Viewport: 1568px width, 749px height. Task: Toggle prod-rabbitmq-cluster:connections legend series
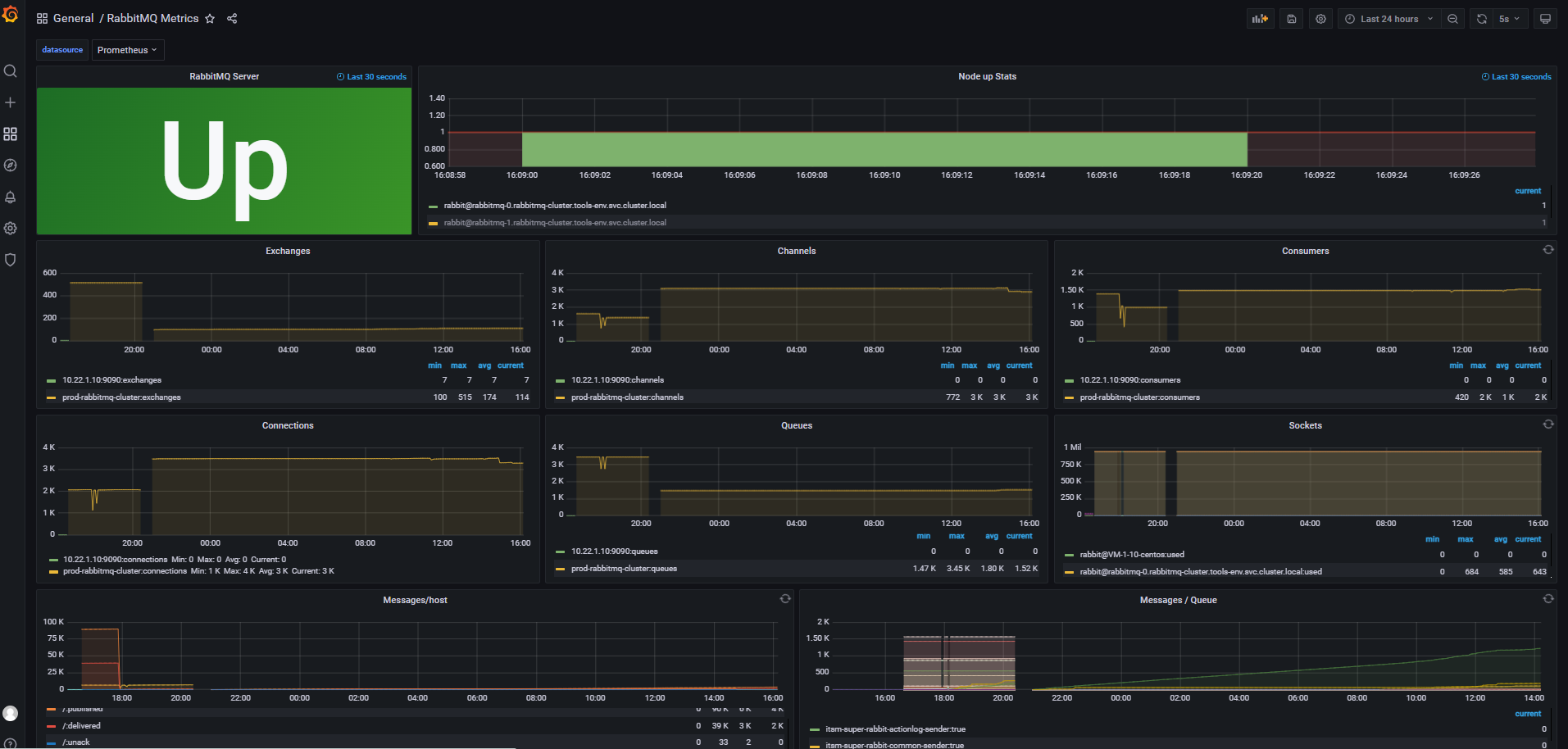tap(125, 571)
